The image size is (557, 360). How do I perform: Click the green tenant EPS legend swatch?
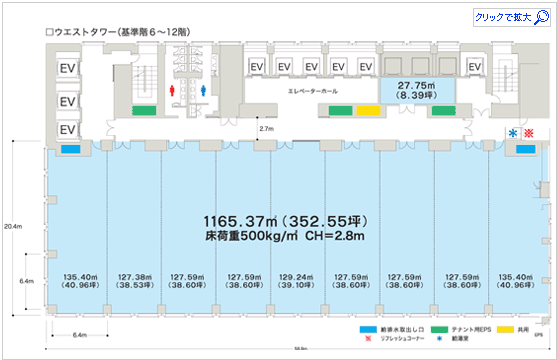click(x=439, y=329)
